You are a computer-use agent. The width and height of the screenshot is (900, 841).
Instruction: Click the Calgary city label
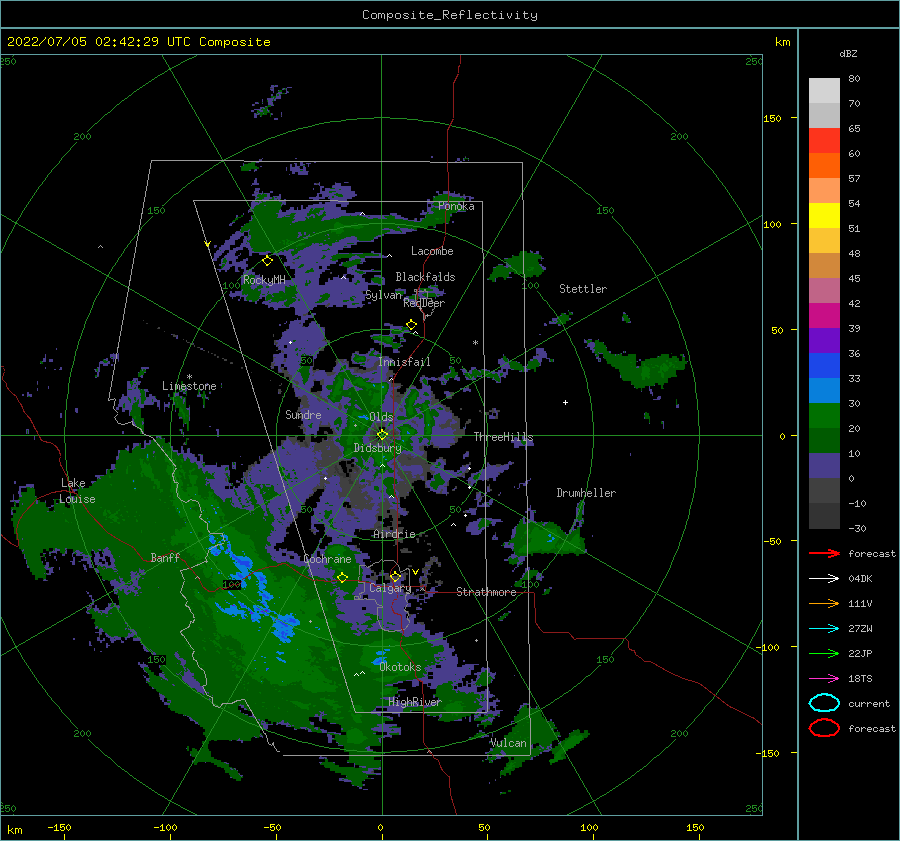pos(390,588)
